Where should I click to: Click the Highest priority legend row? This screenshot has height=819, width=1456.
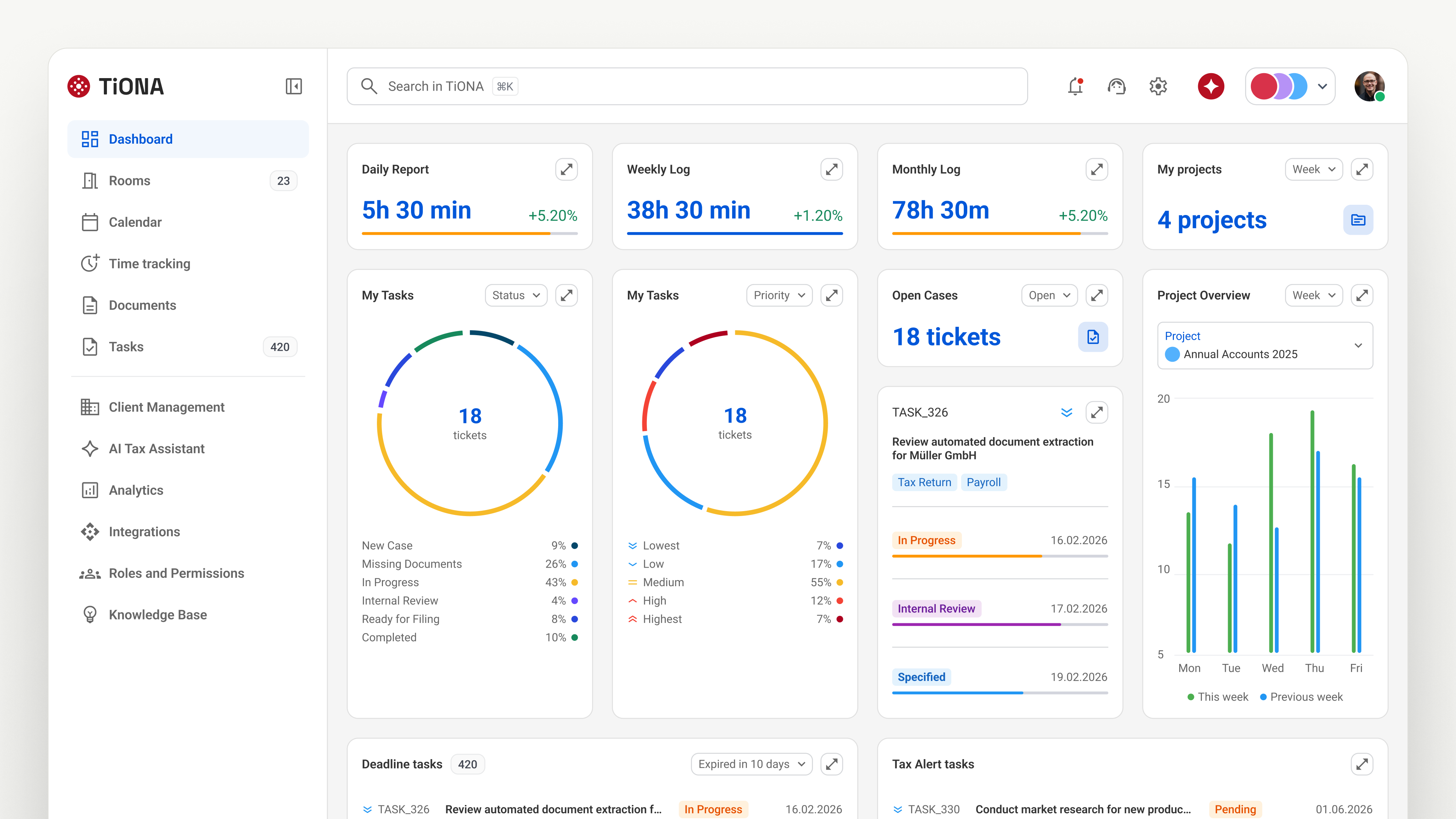(x=735, y=619)
